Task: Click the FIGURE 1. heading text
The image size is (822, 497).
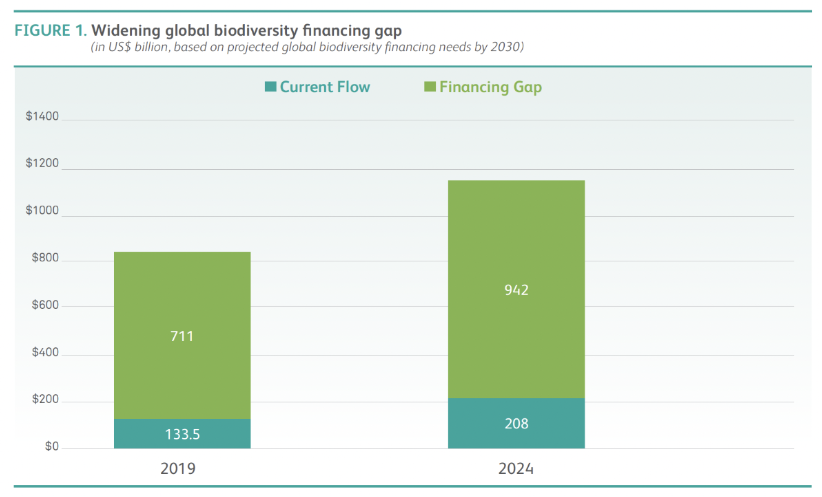Action: click(x=50, y=30)
